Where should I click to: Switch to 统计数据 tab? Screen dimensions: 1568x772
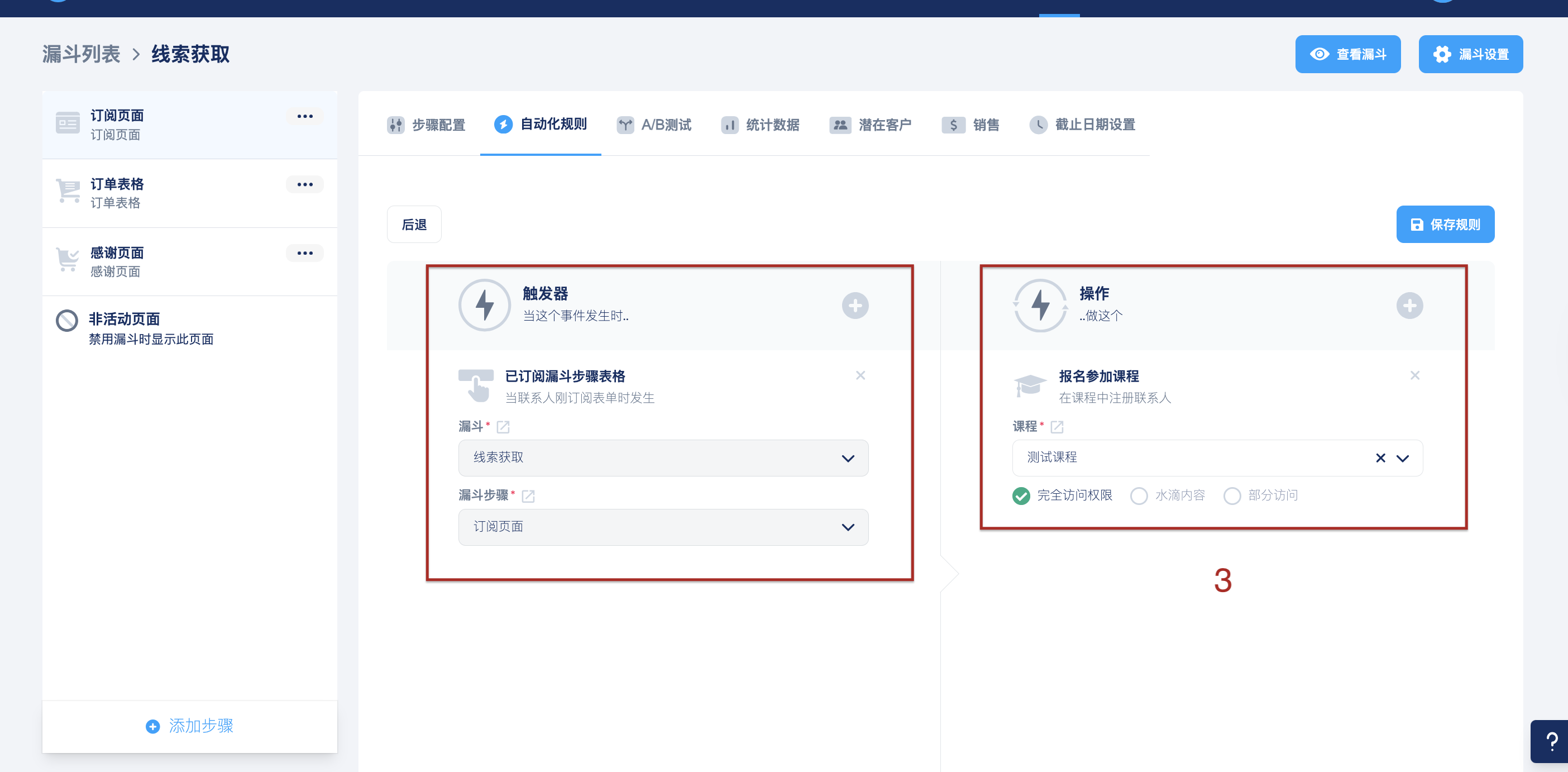[x=760, y=125]
